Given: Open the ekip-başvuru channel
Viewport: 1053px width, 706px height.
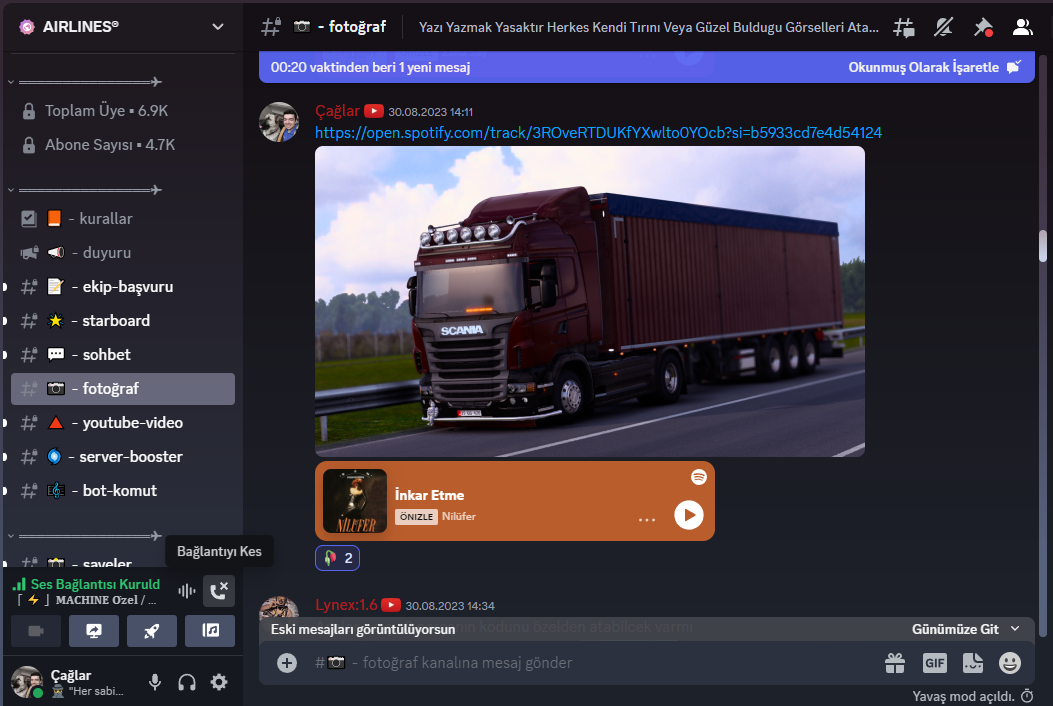Looking at the screenshot, I should coord(123,287).
